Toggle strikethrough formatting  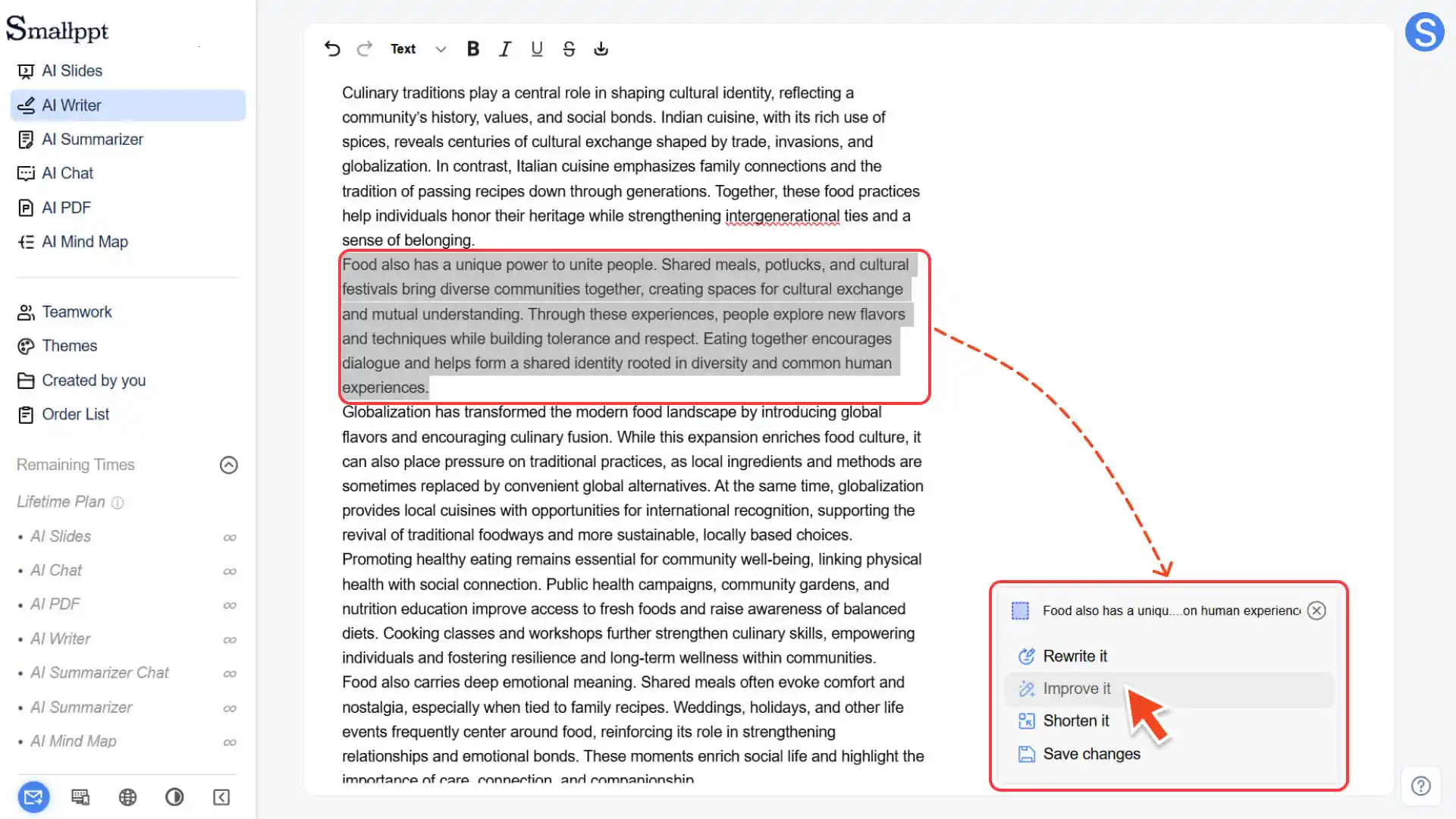click(x=569, y=49)
